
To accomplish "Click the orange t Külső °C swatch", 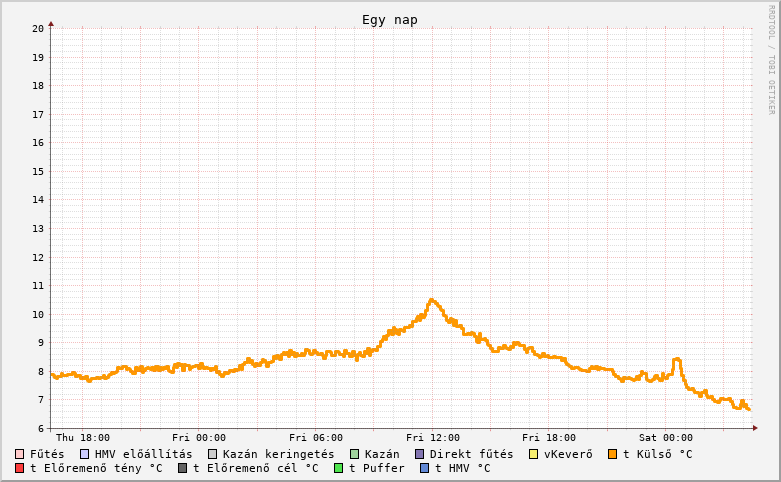I will (613, 454).
